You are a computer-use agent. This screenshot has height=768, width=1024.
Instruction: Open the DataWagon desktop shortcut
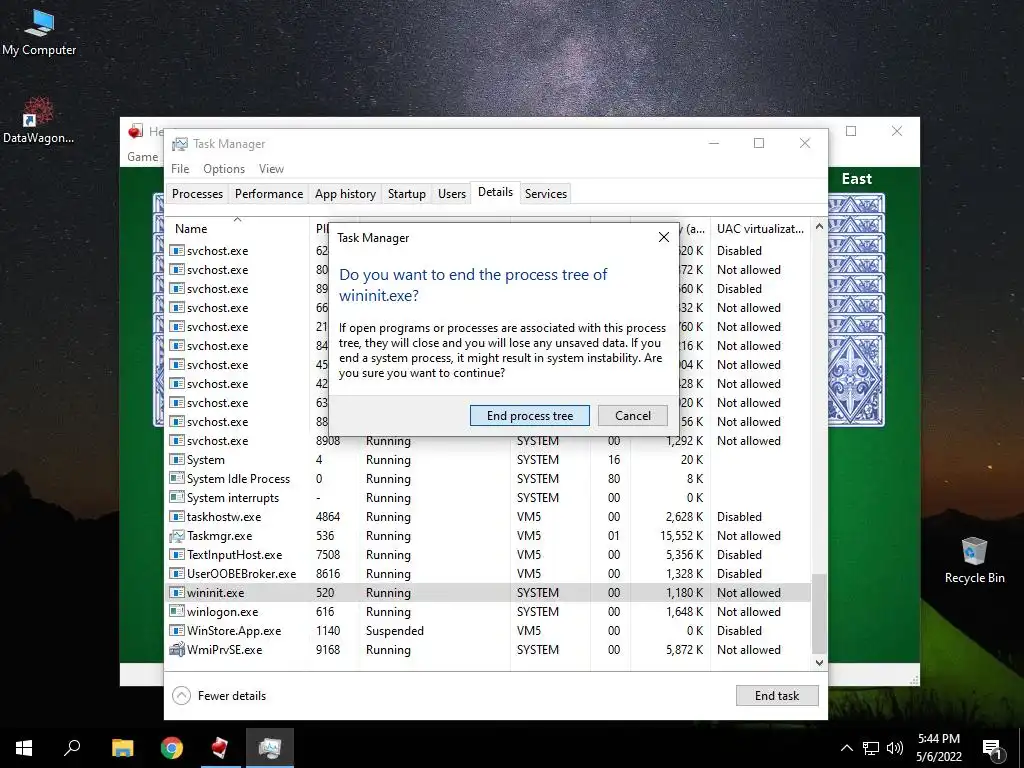point(38,120)
